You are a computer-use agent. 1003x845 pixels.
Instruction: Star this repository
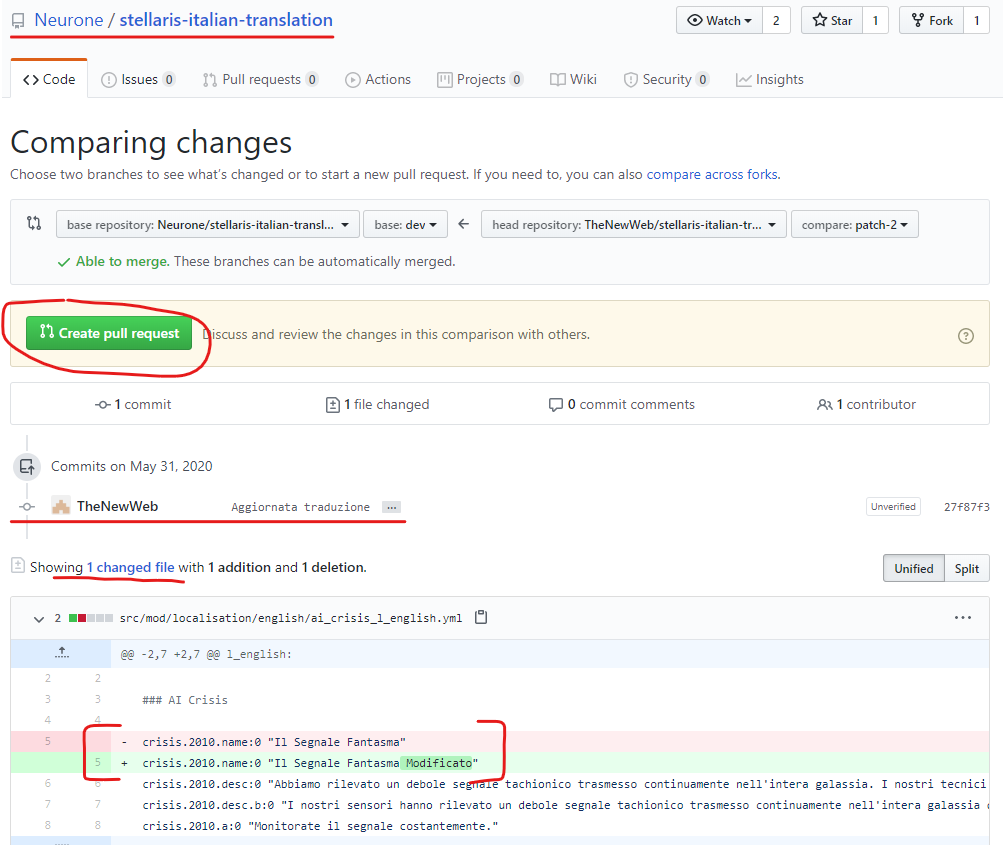click(x=832, y=20)
